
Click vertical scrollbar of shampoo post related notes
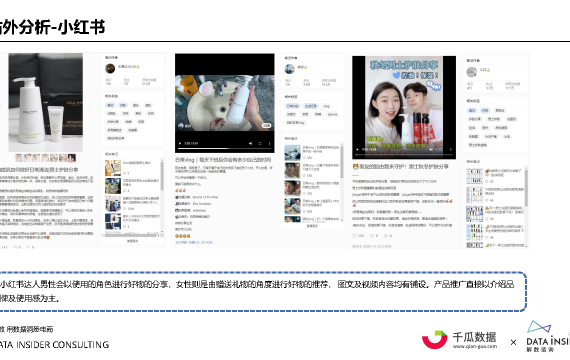162,177
